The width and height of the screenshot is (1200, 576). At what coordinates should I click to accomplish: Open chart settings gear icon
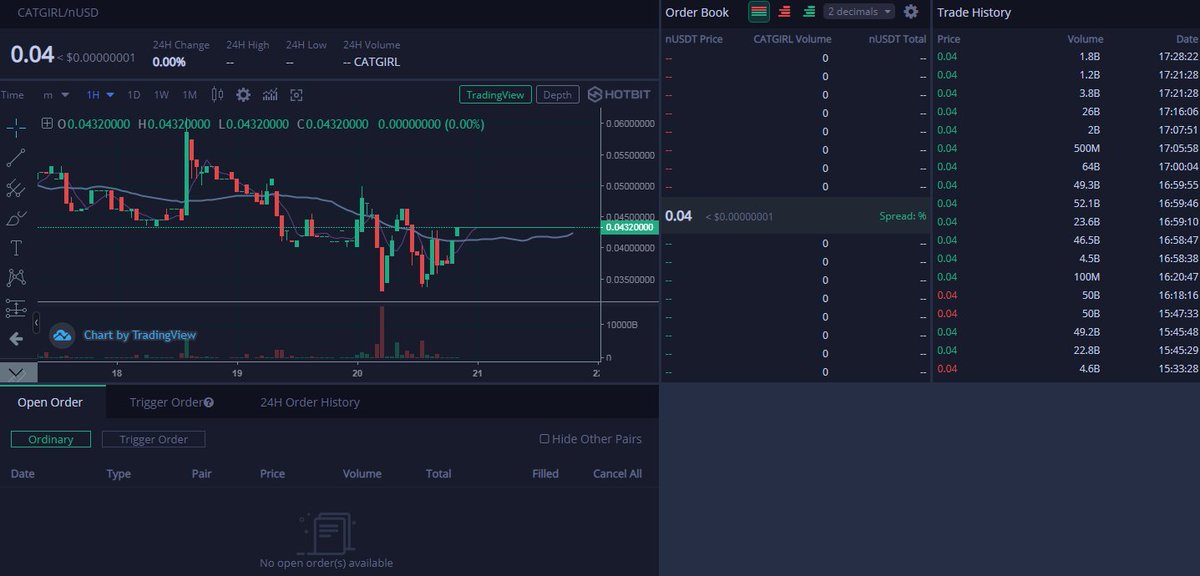[243, 95]
